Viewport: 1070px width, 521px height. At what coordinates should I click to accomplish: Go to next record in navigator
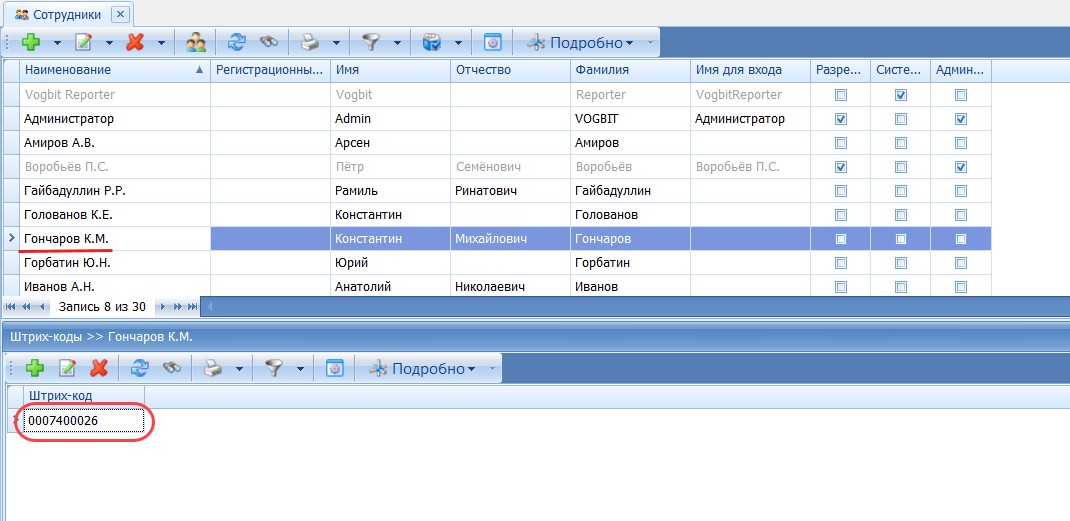click(x=162, y=307)
